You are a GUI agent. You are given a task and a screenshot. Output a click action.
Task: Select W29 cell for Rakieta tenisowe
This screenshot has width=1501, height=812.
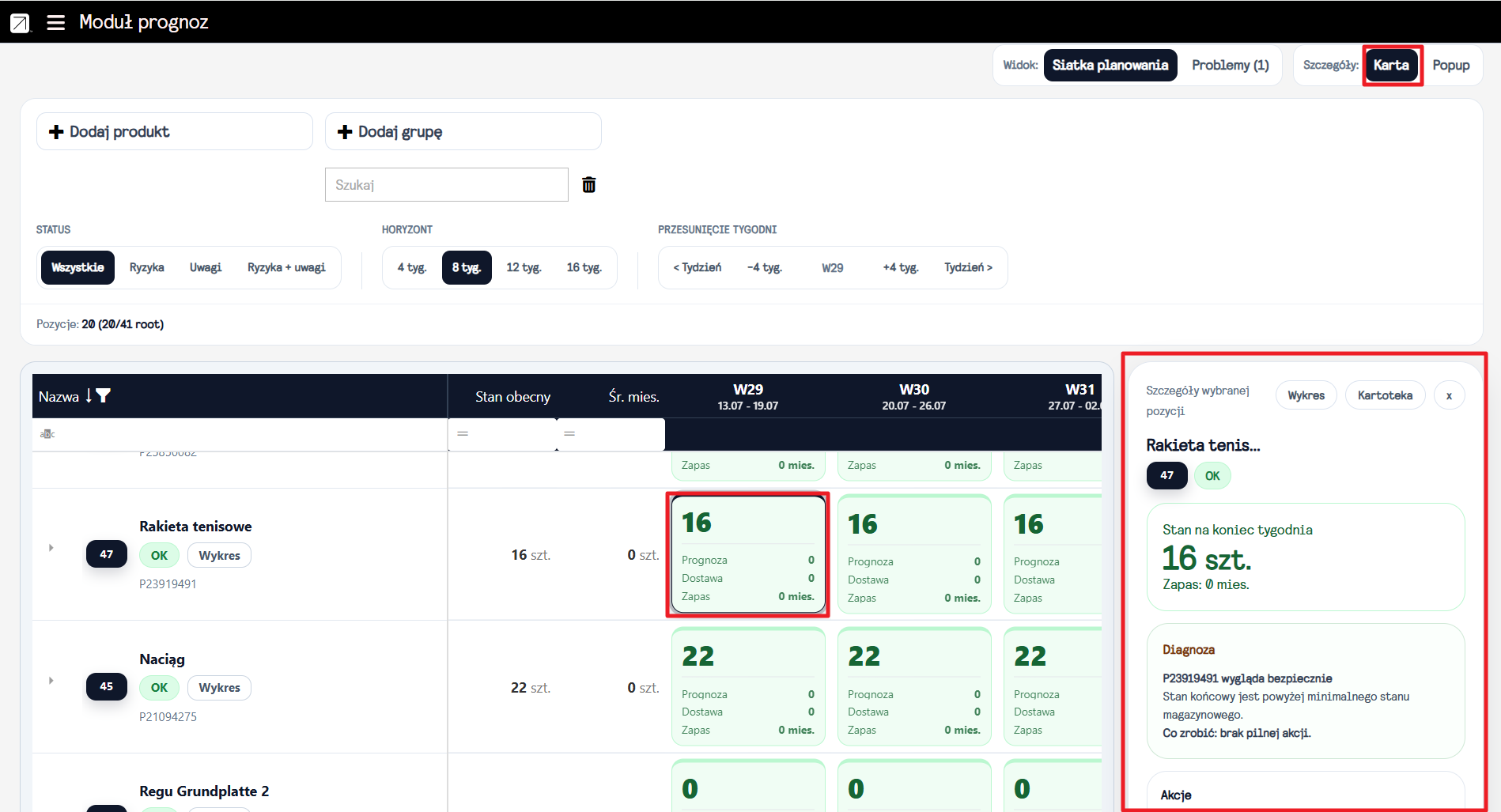coord(748,553)
